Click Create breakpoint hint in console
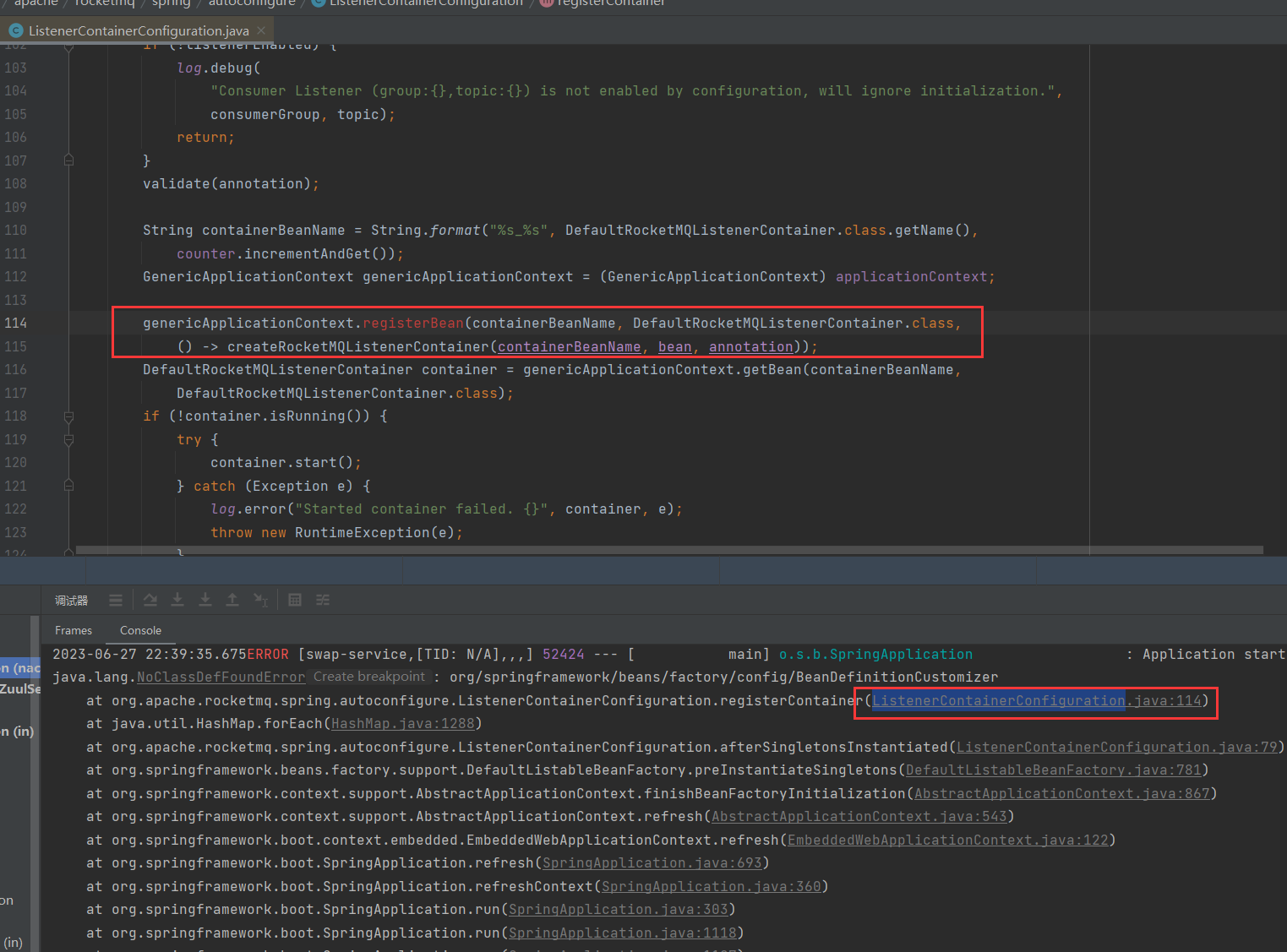This screenshot has width=1287, height=952. [x=369, y=677]
